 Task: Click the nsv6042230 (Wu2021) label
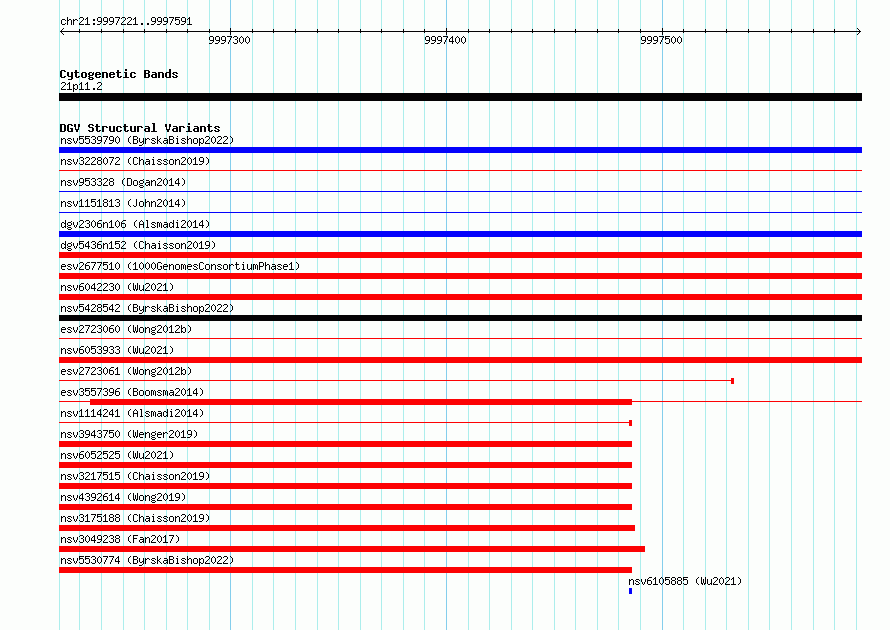(117, 287)
